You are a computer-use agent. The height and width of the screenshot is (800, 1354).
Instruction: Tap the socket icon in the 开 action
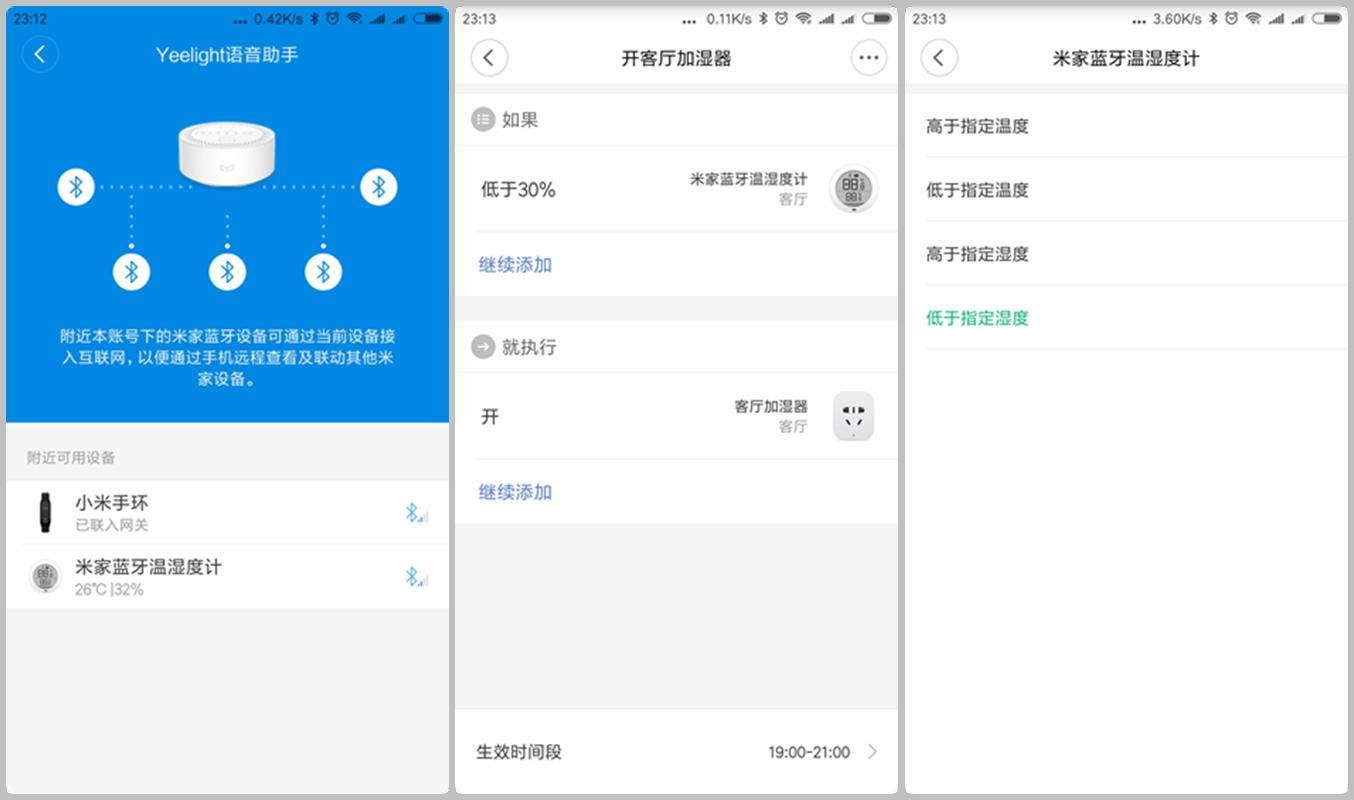point(853,416)
